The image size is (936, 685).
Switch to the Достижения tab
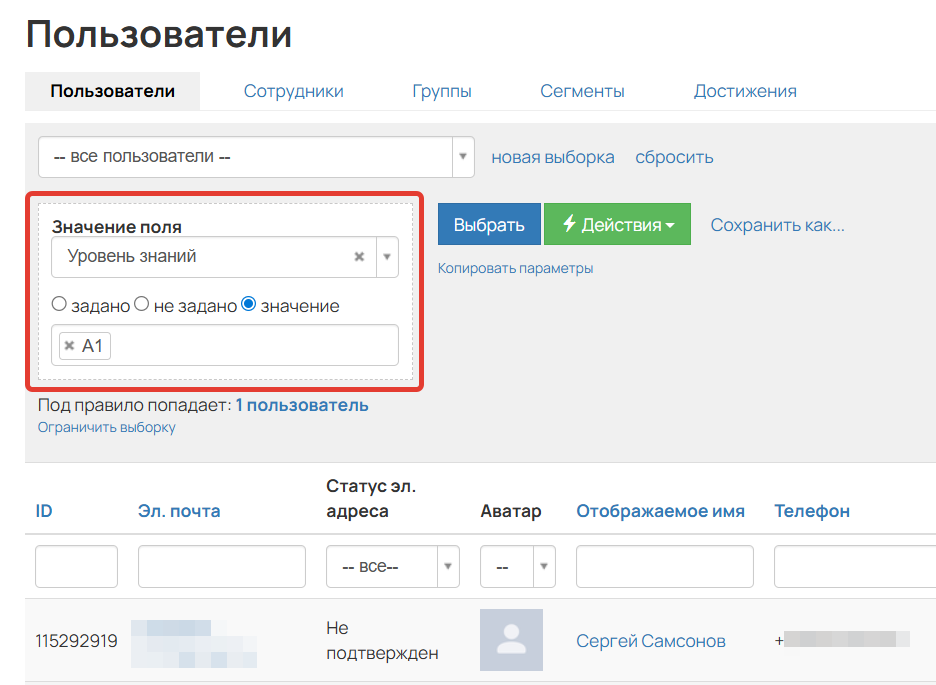click(x=745, y=90)
